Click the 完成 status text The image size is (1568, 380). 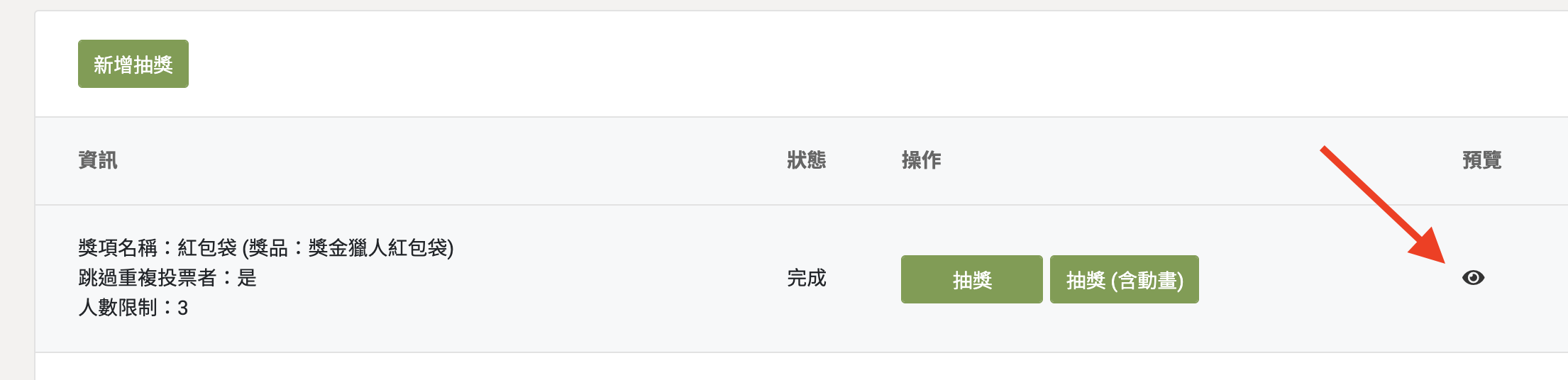(807, 278)
